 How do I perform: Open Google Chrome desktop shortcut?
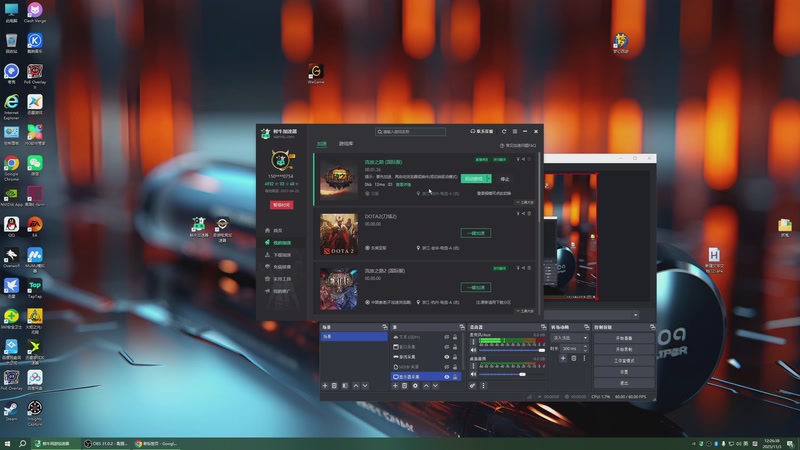11,169
